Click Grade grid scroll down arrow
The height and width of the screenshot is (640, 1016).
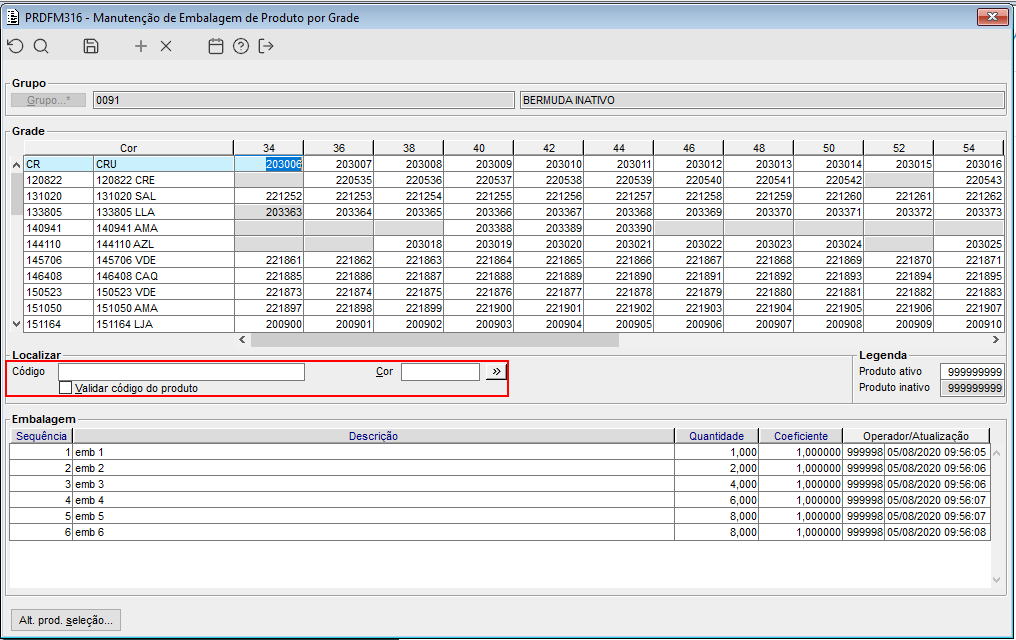16,324
